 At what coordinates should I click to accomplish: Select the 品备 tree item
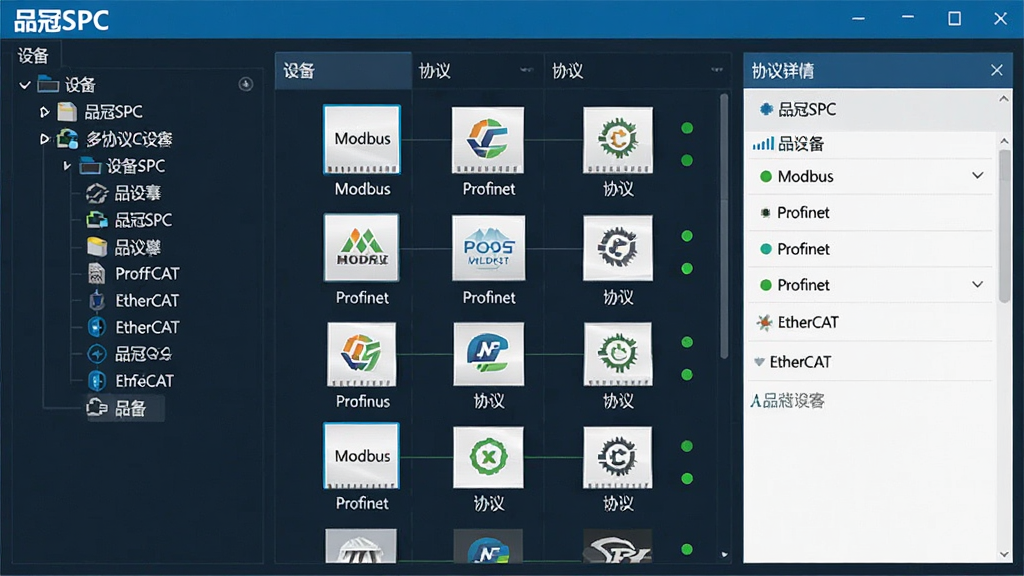[x=125, y=408]
